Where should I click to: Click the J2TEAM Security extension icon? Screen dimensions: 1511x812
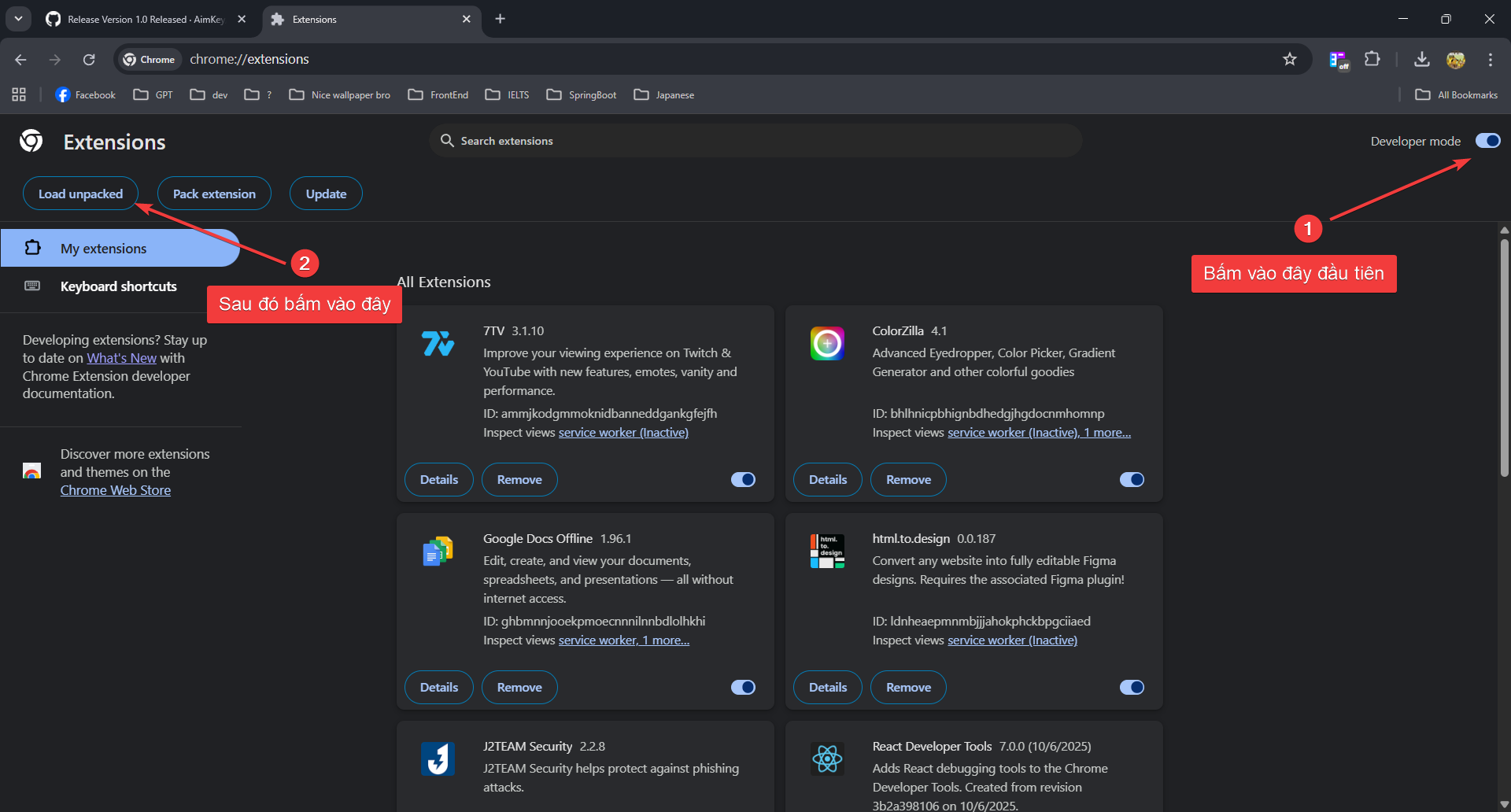click(x=438, y=758)
